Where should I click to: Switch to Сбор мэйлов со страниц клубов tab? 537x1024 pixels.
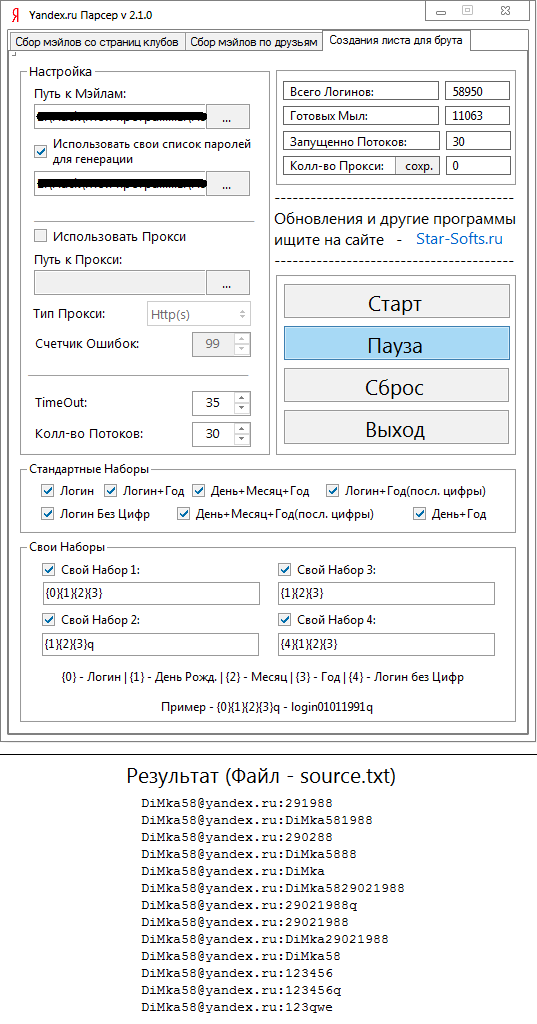[97, 42]
